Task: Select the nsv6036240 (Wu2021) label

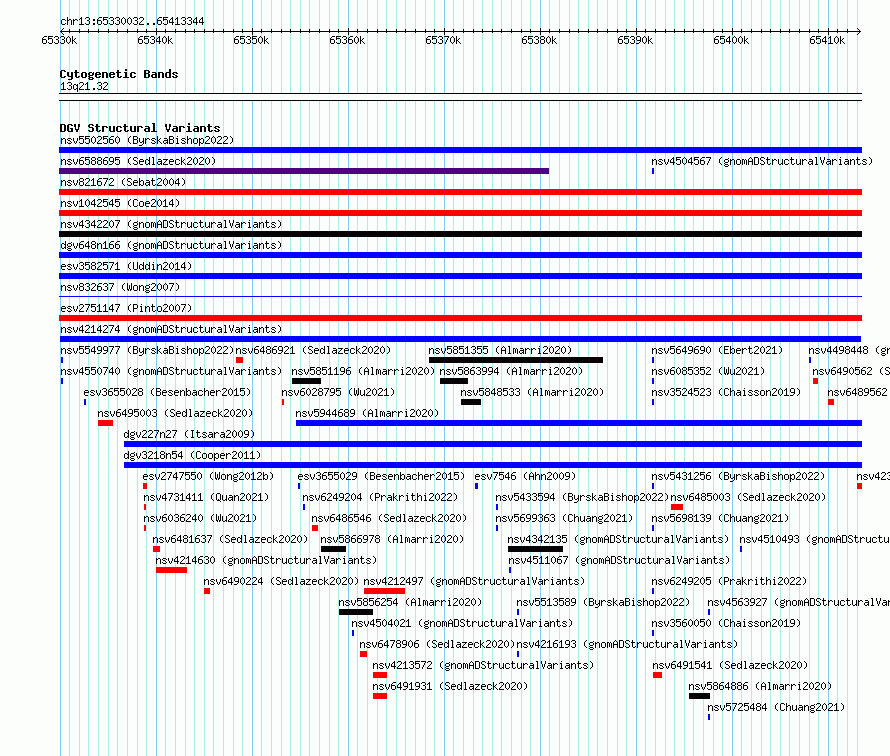Action: pyautogui.click(x=200, y=518)
